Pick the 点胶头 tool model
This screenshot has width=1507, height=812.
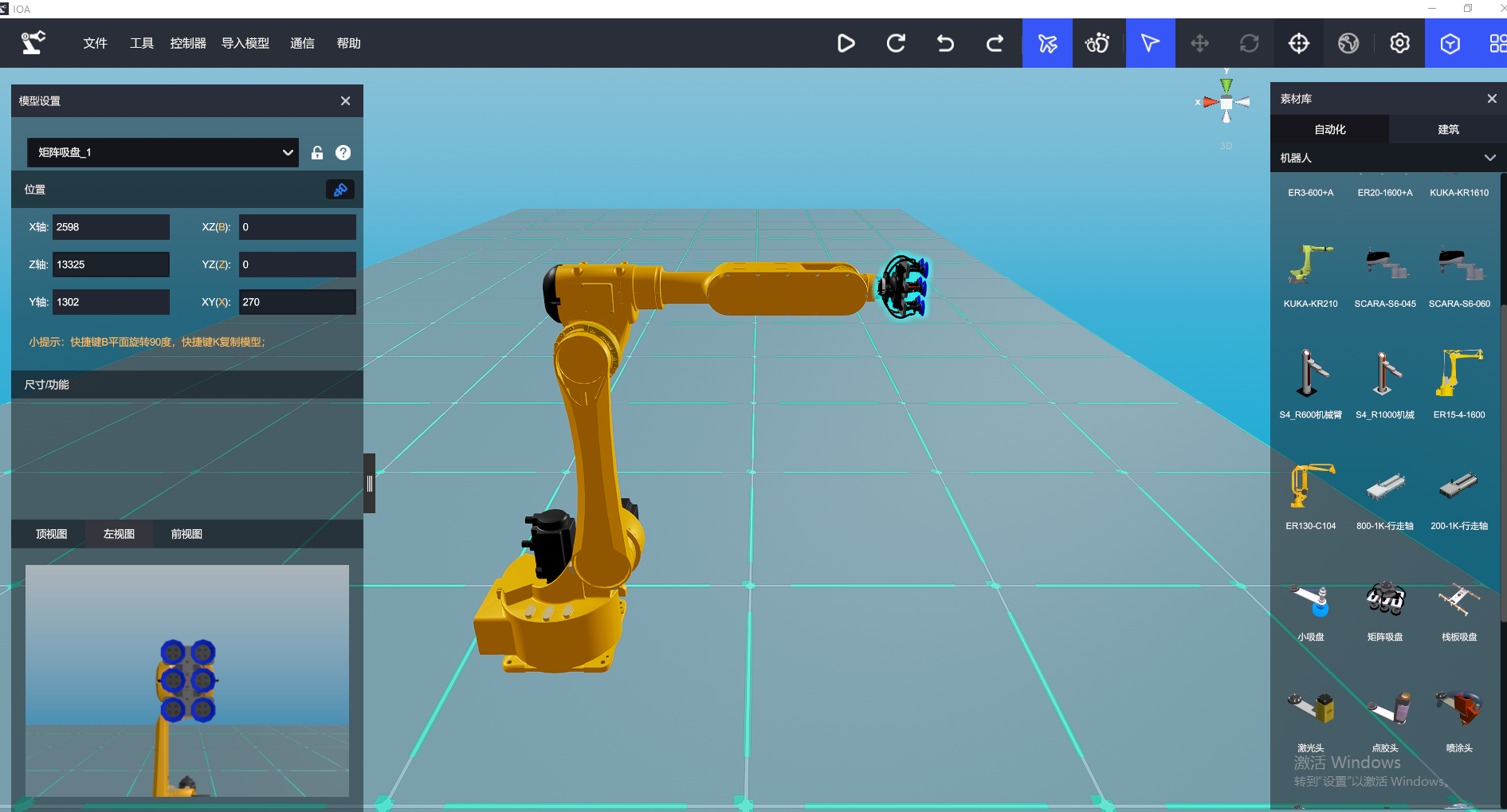pos(1385,720)
